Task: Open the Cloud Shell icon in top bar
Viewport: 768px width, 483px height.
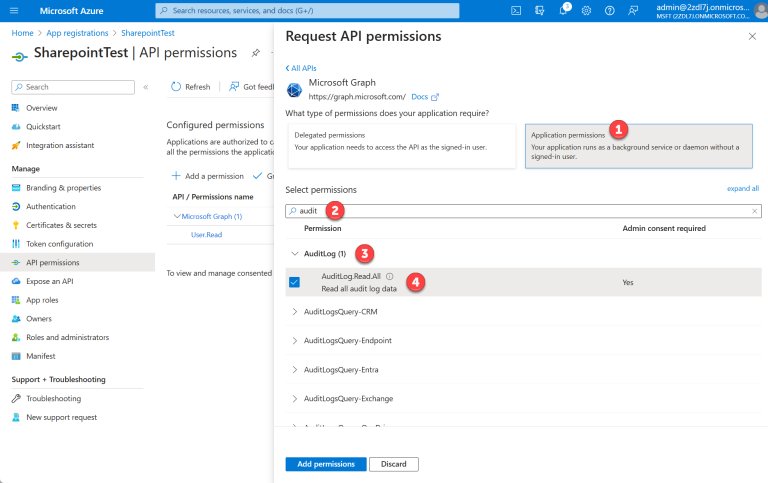Action: pyautogui.click(x=516, y=10)
